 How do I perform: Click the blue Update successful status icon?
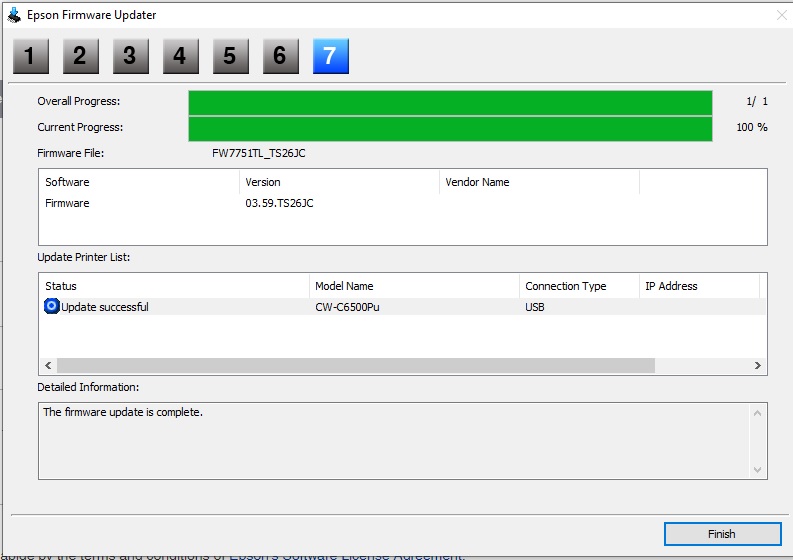coord(52,306)
